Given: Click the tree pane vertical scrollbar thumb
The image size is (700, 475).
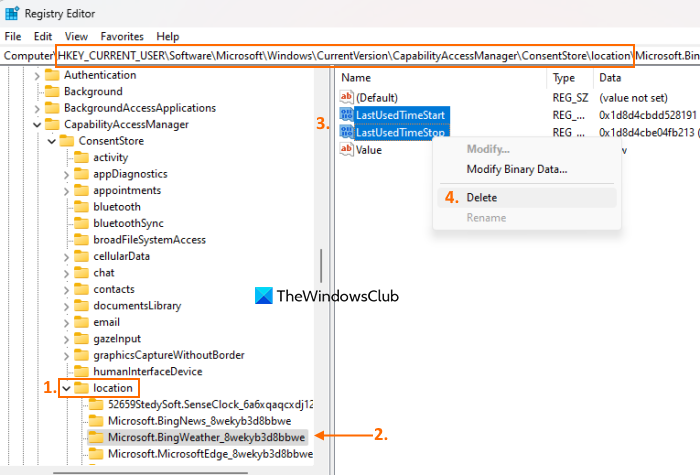Looking at the screenshot, I should [321, 266].
